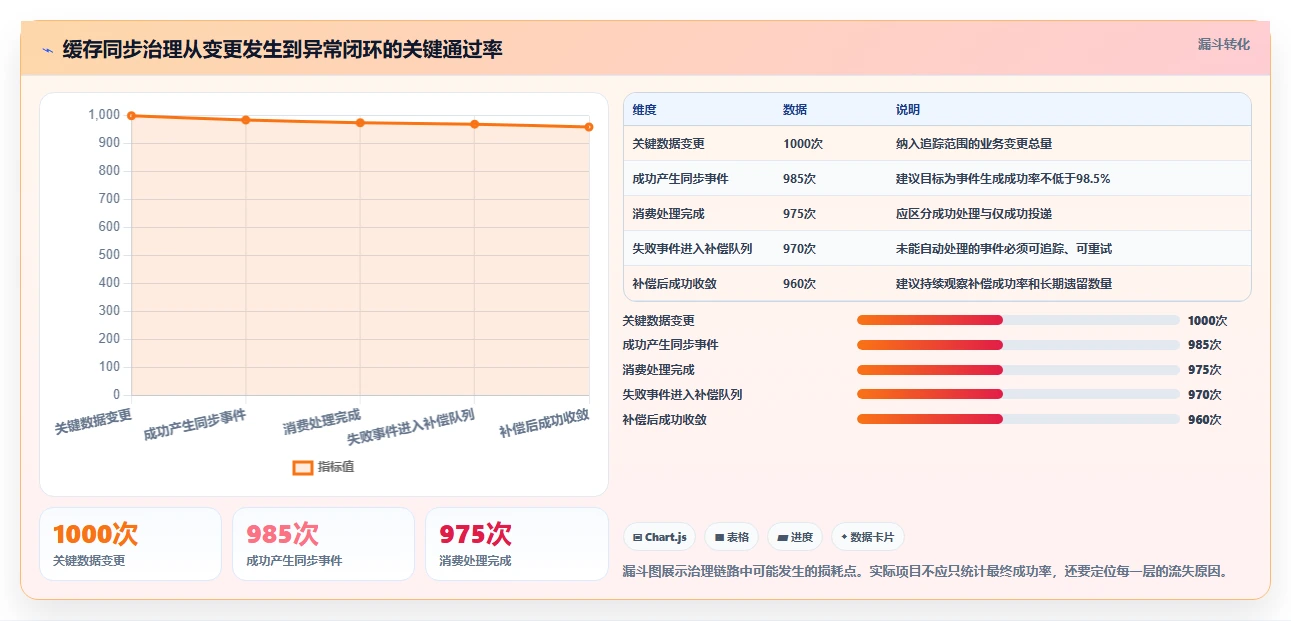
Task: Click the 960次 value beside the last progress bar
Action: [1205, 420]
